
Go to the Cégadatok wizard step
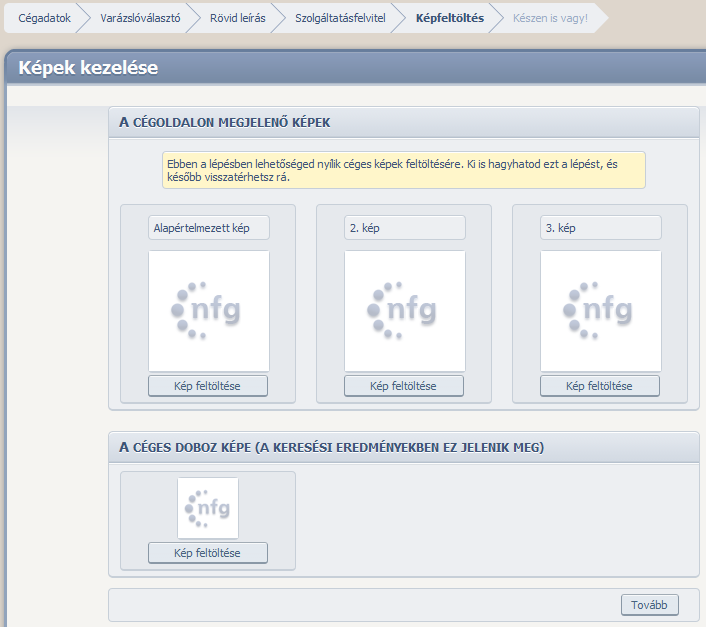[44, 18]
